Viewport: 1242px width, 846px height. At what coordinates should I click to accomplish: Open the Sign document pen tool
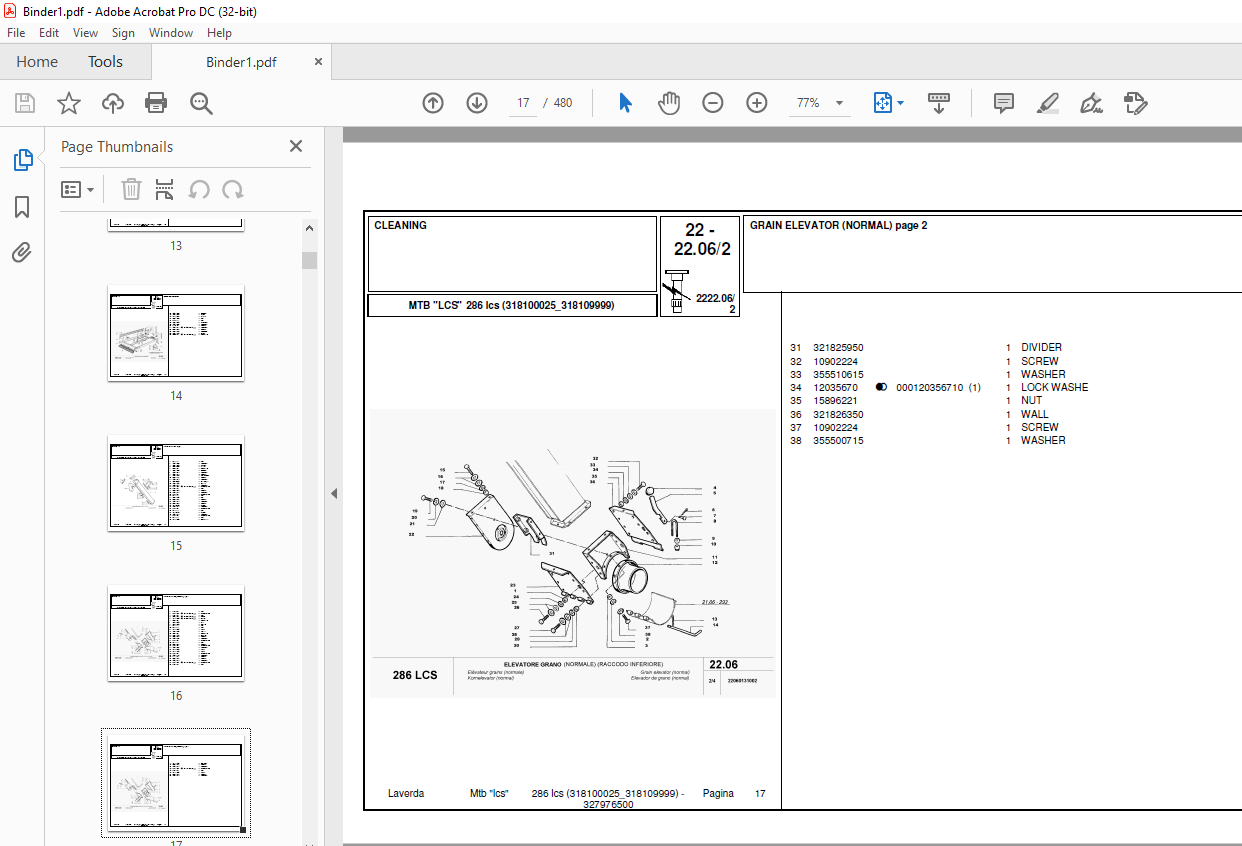[1092, 103]
